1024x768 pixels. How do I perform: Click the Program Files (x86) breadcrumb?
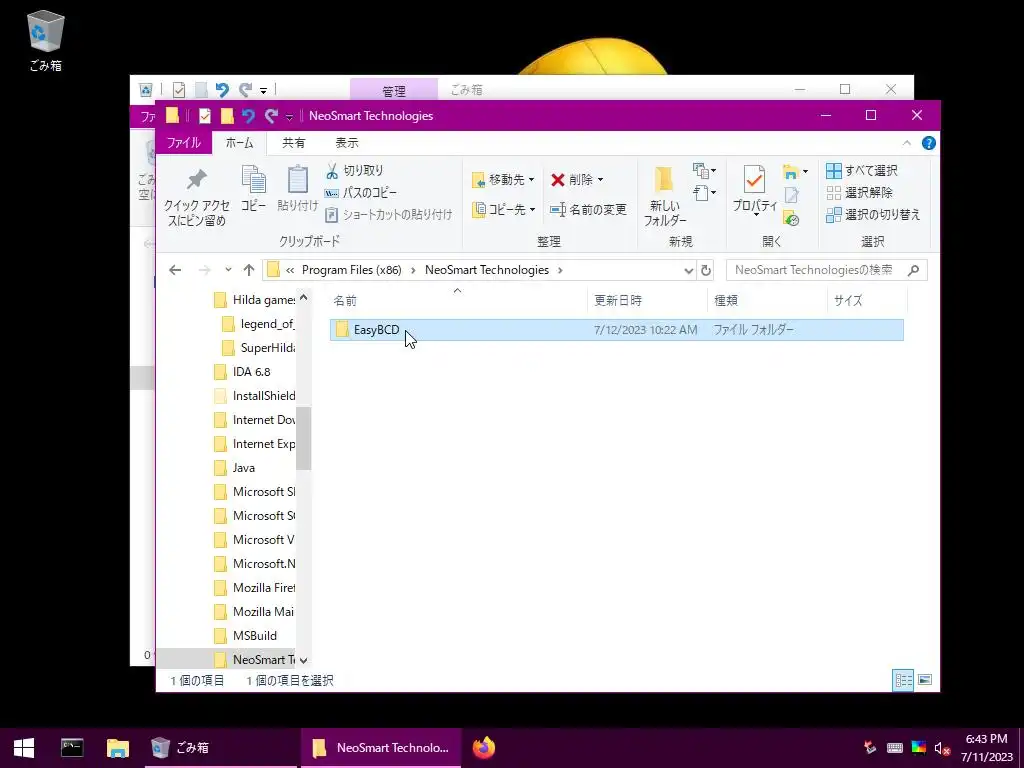pos(351,270)
